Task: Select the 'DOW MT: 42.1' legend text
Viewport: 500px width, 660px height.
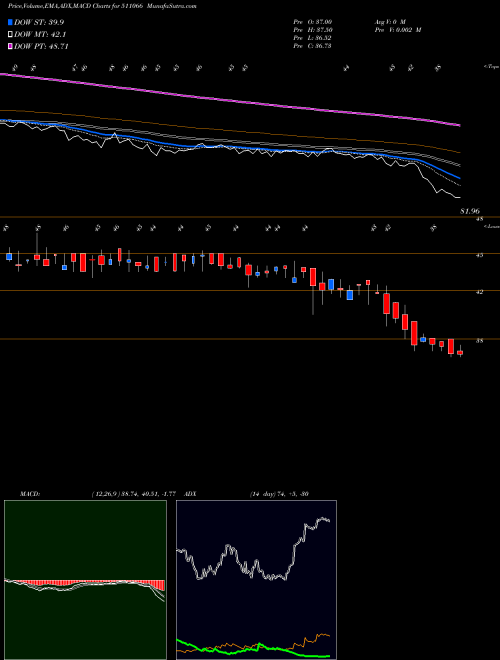Action: 40,35
